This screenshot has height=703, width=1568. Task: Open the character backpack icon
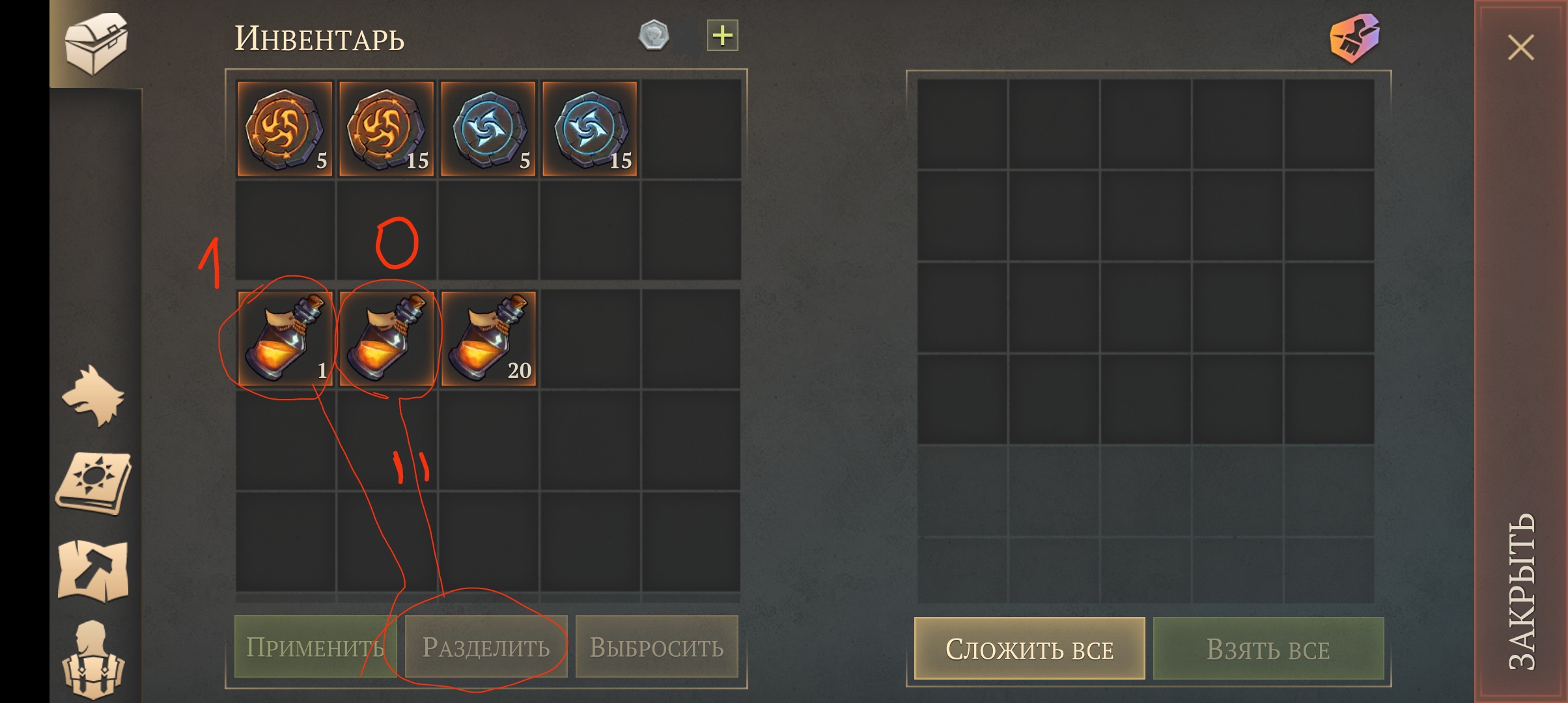(x=93, y=660)
